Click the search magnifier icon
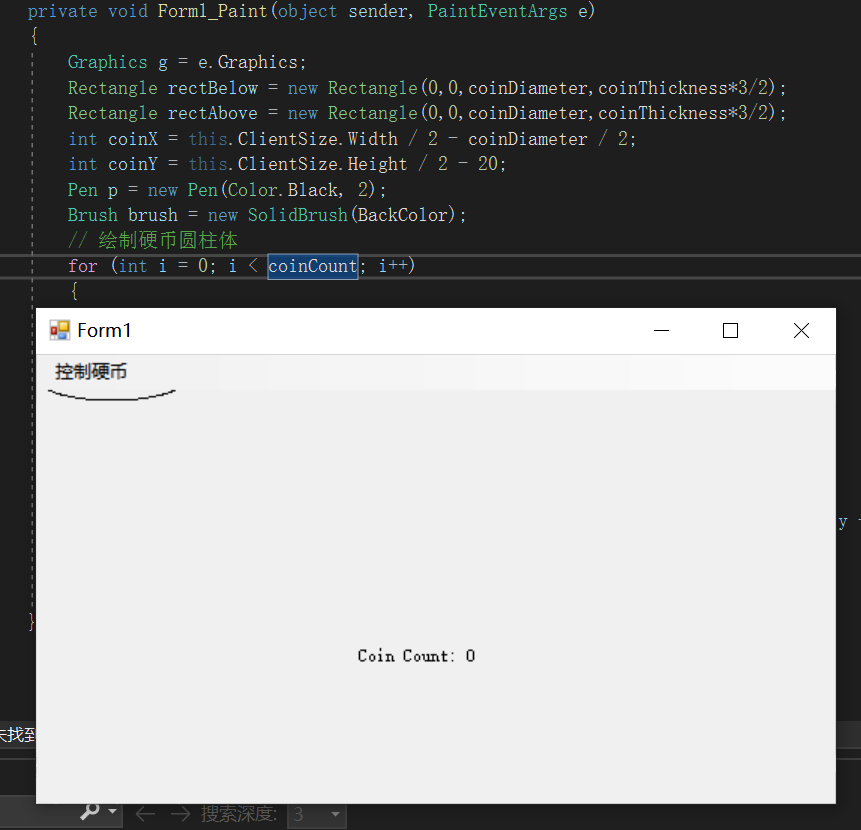861x830 pixels. point(90,813)
